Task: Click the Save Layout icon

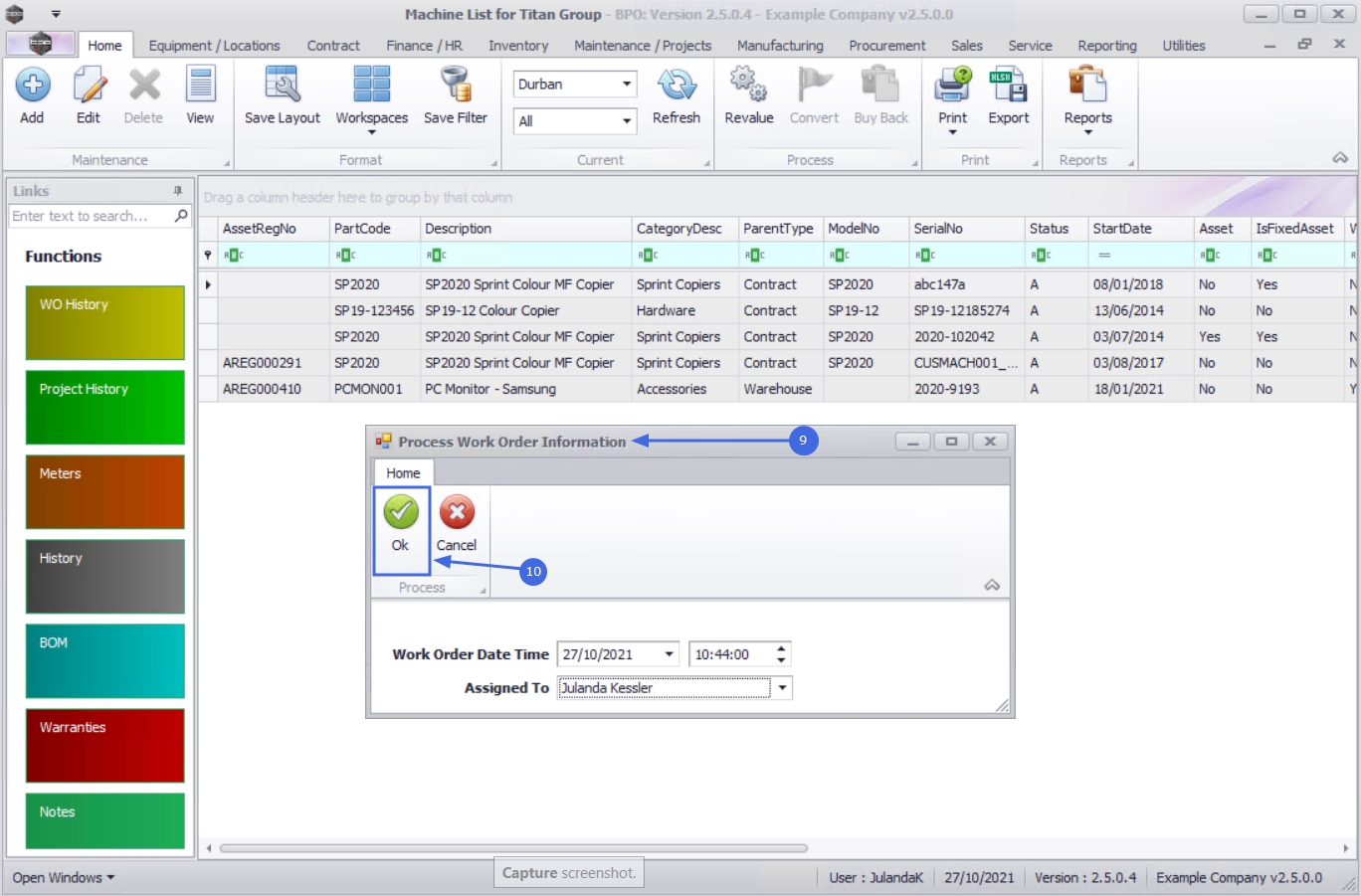Action: point(283,86)
